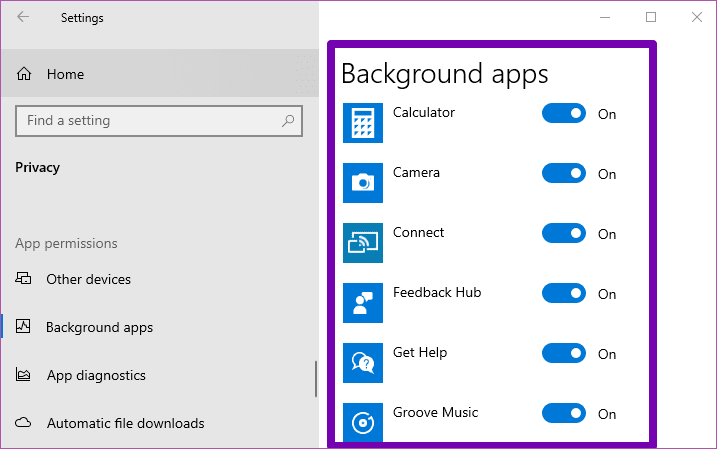Click the Camera app name

(x=416, y=172)
